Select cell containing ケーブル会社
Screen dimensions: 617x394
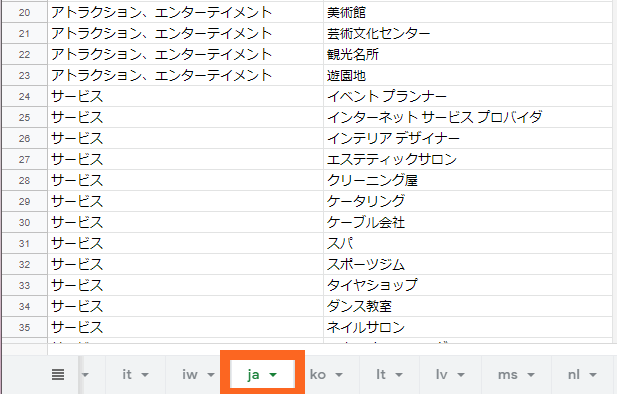pyautogui.click(x=468, y=222)
